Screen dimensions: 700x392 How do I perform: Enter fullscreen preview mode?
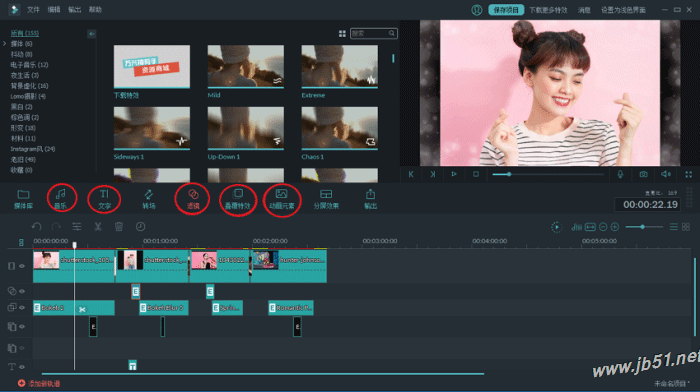[x=688, y=174]
